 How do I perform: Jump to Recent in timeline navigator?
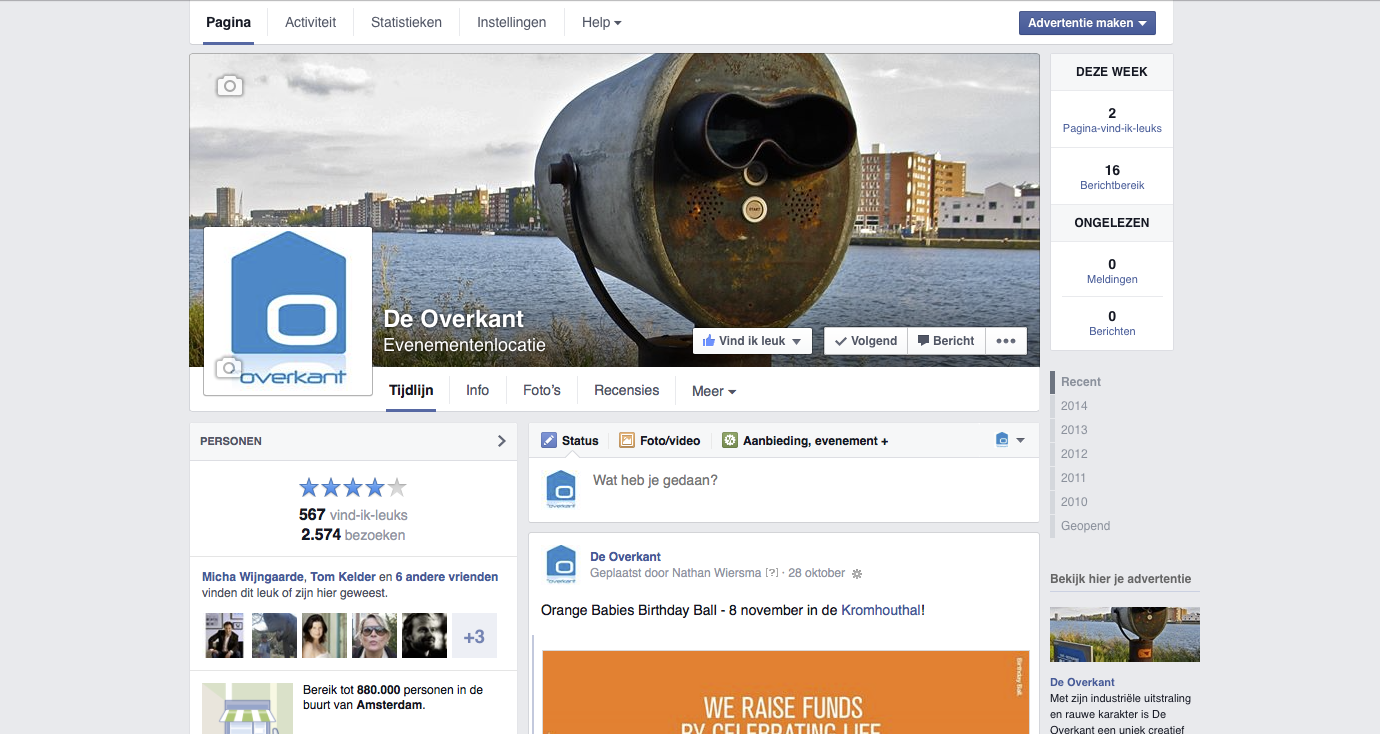[x=1081, y=382]
